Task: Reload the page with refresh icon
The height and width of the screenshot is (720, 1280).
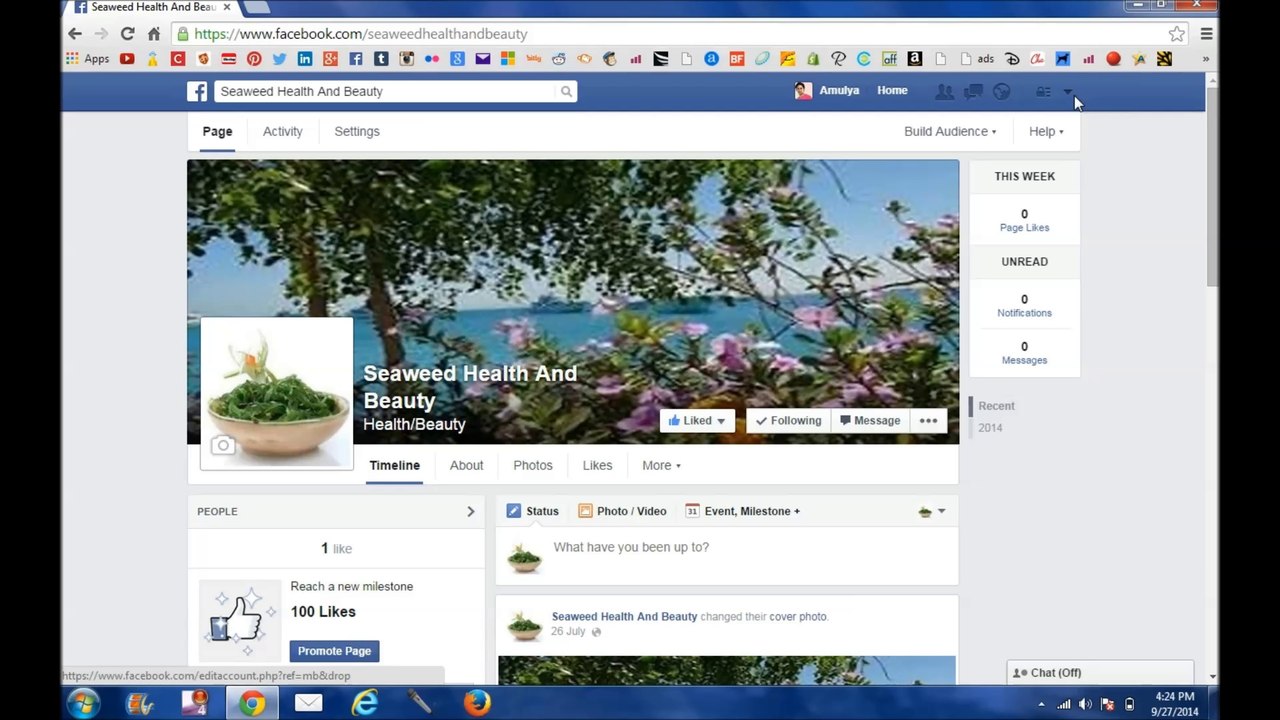Action: tap(127, 33)
